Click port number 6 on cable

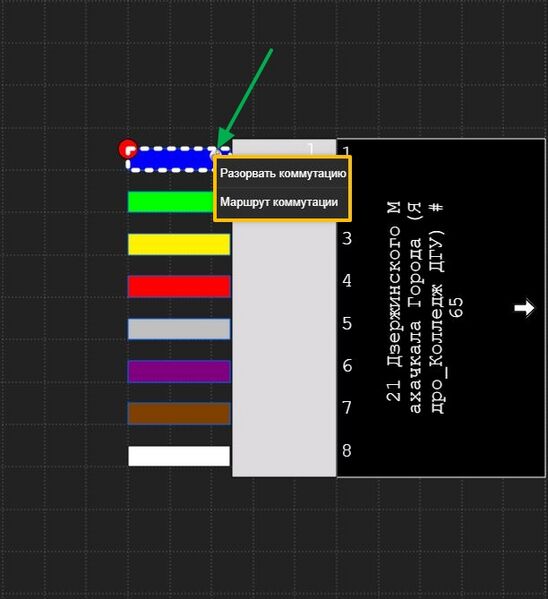(347, 366)
